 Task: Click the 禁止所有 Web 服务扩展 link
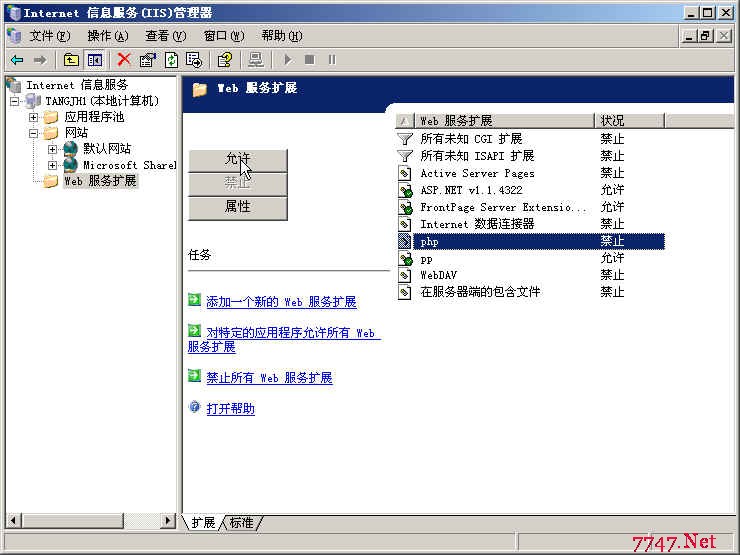coord(269,378)
